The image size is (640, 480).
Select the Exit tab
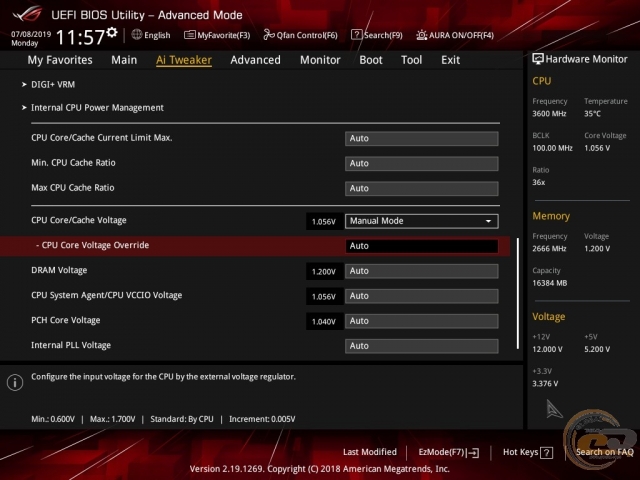(x=451, y=60)
